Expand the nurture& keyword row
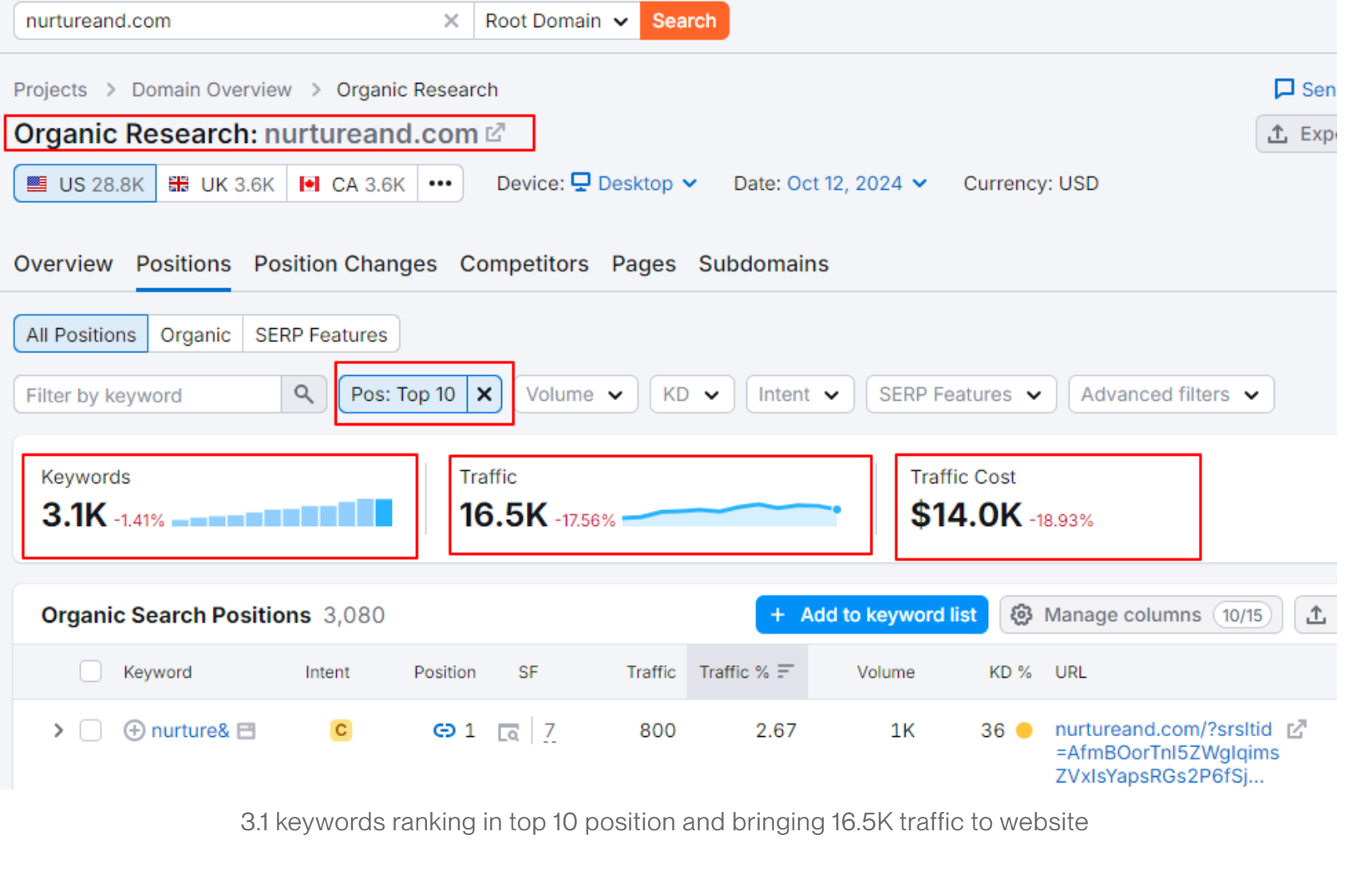This screenshot has height=887, width=1372. click(57, 731)
